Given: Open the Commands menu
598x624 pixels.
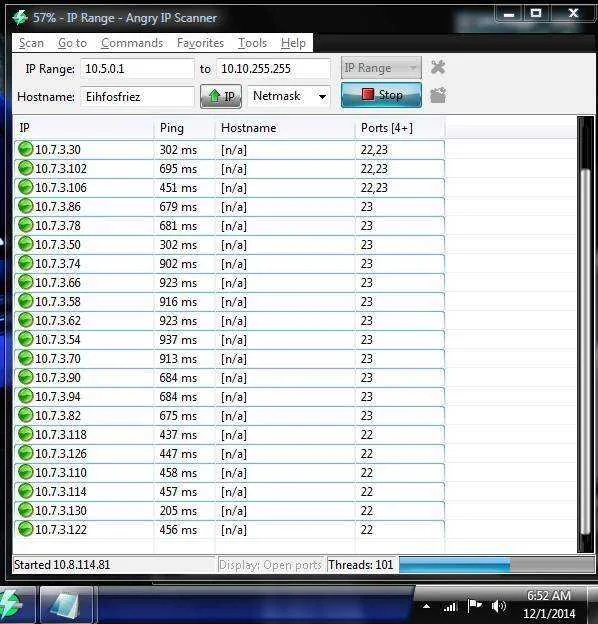Looking at the screenshot, I should pos(132,43).
